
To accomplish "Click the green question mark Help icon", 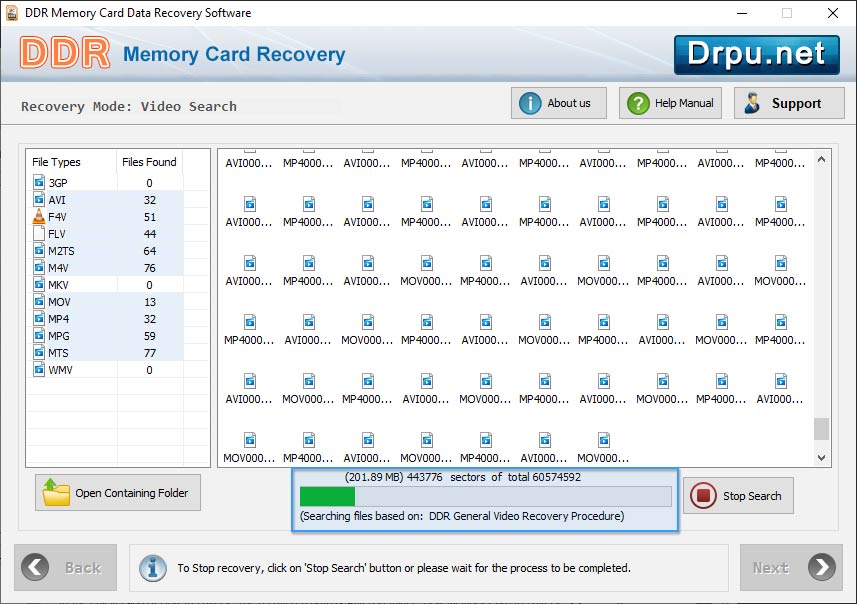I will pyautogui.click(x=638, y=103).
